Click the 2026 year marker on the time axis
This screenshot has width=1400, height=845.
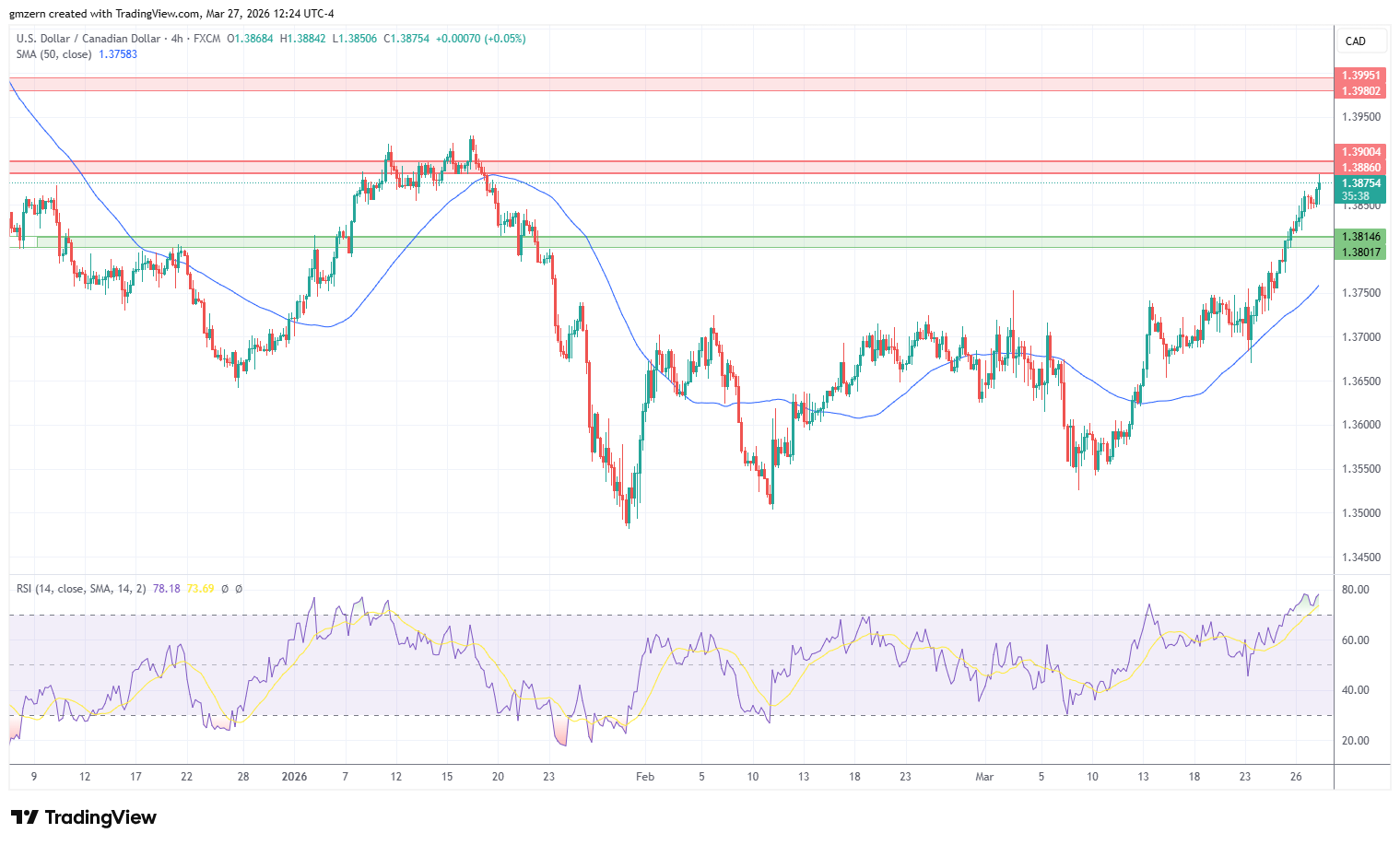294,777
